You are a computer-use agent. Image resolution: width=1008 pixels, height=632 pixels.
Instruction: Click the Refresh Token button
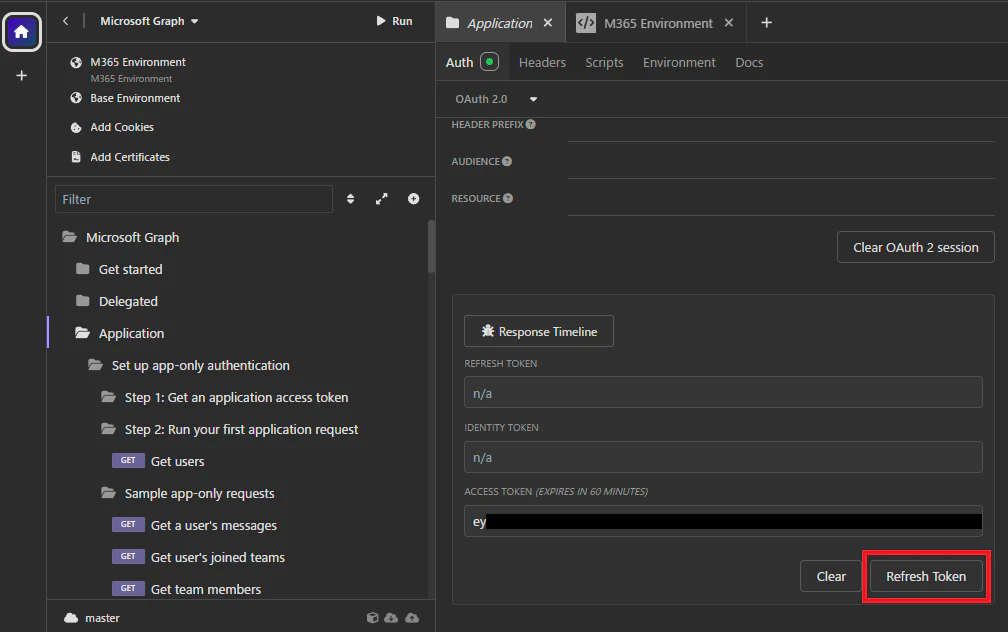pyautogui.click(x=926, y=576)
